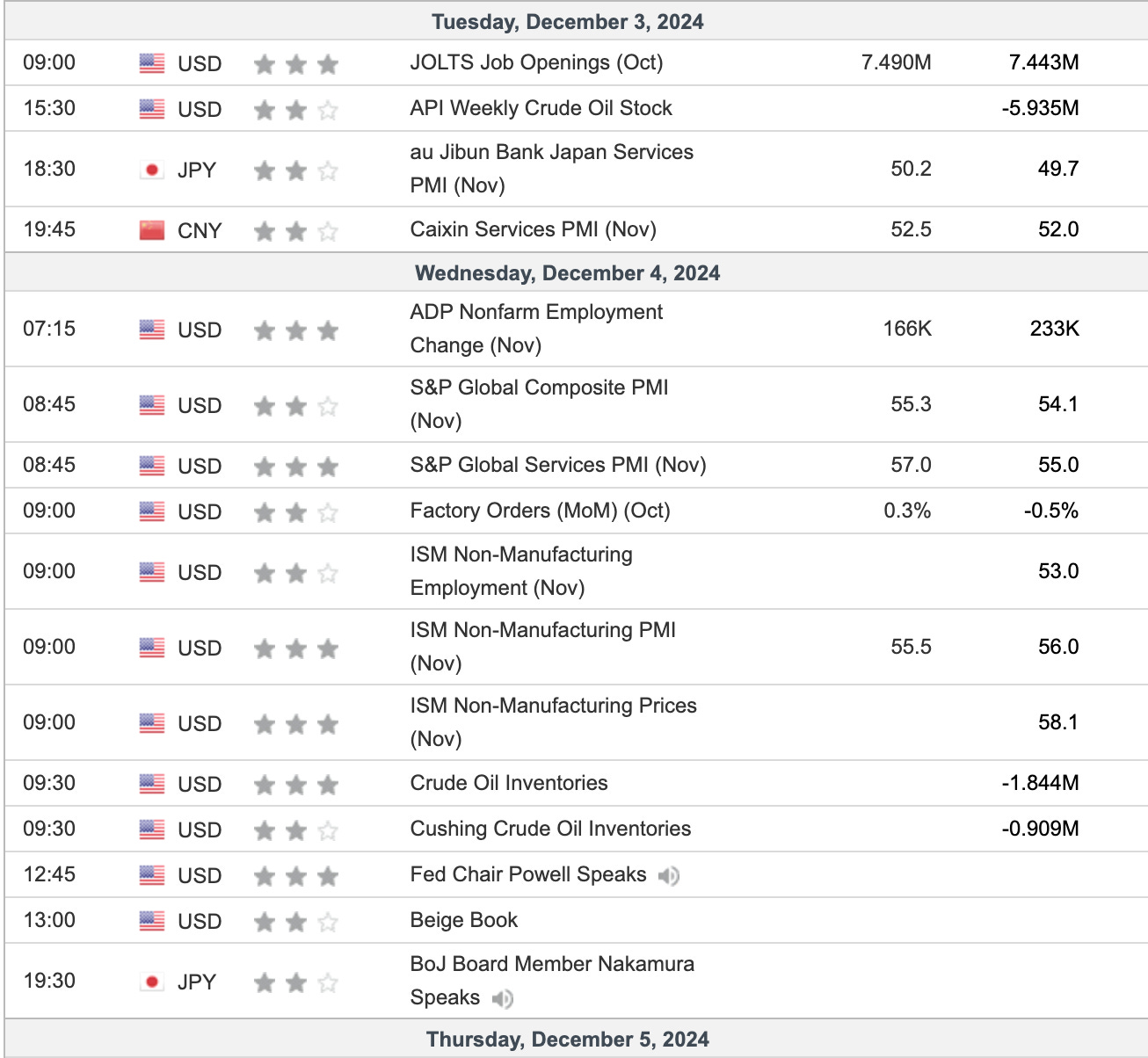Viewport: 1148px width, 1058px height.
Task: Open Factory Orders (MoM) (Oct) event
Action: pos(540,511)
